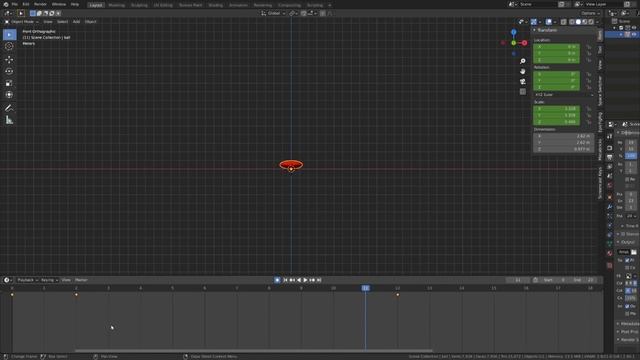This screenshot has height=360, width=640.
Task: Select the Measure tool
Action: coord(9,120)
